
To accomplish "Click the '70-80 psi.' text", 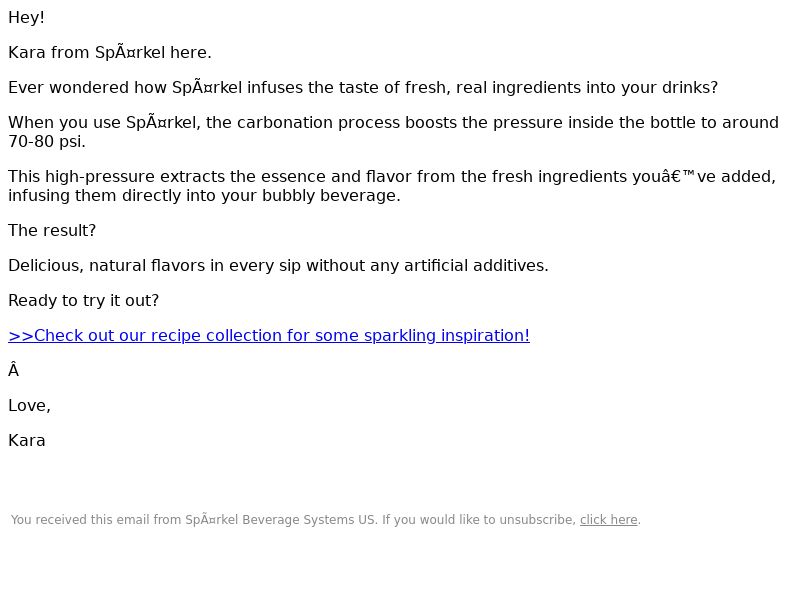I will point(47,142).
